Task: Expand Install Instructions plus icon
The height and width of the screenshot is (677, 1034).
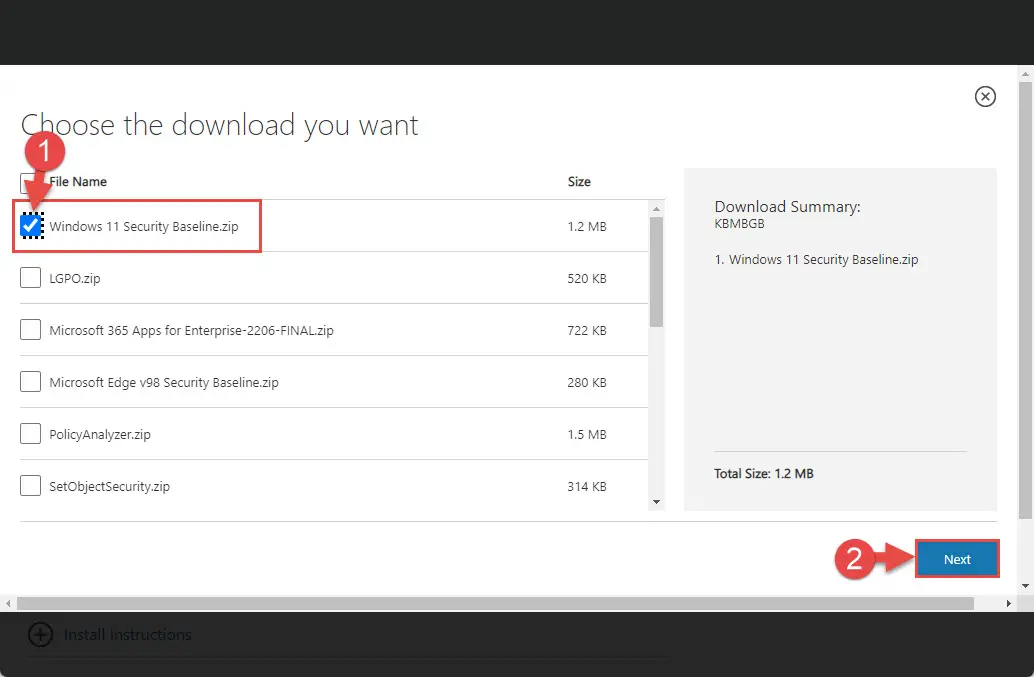Action: coord(40,634)
